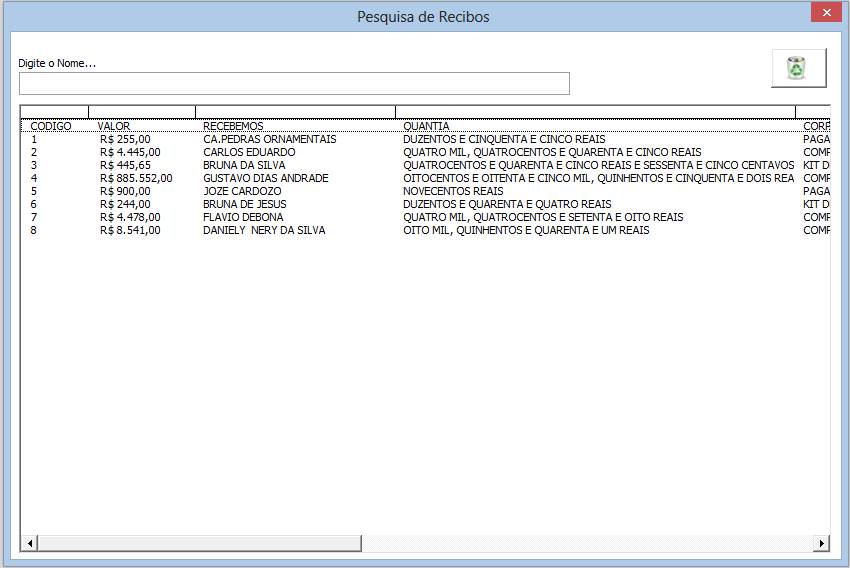Click the value R$ 885.552,00

[136, 178]
